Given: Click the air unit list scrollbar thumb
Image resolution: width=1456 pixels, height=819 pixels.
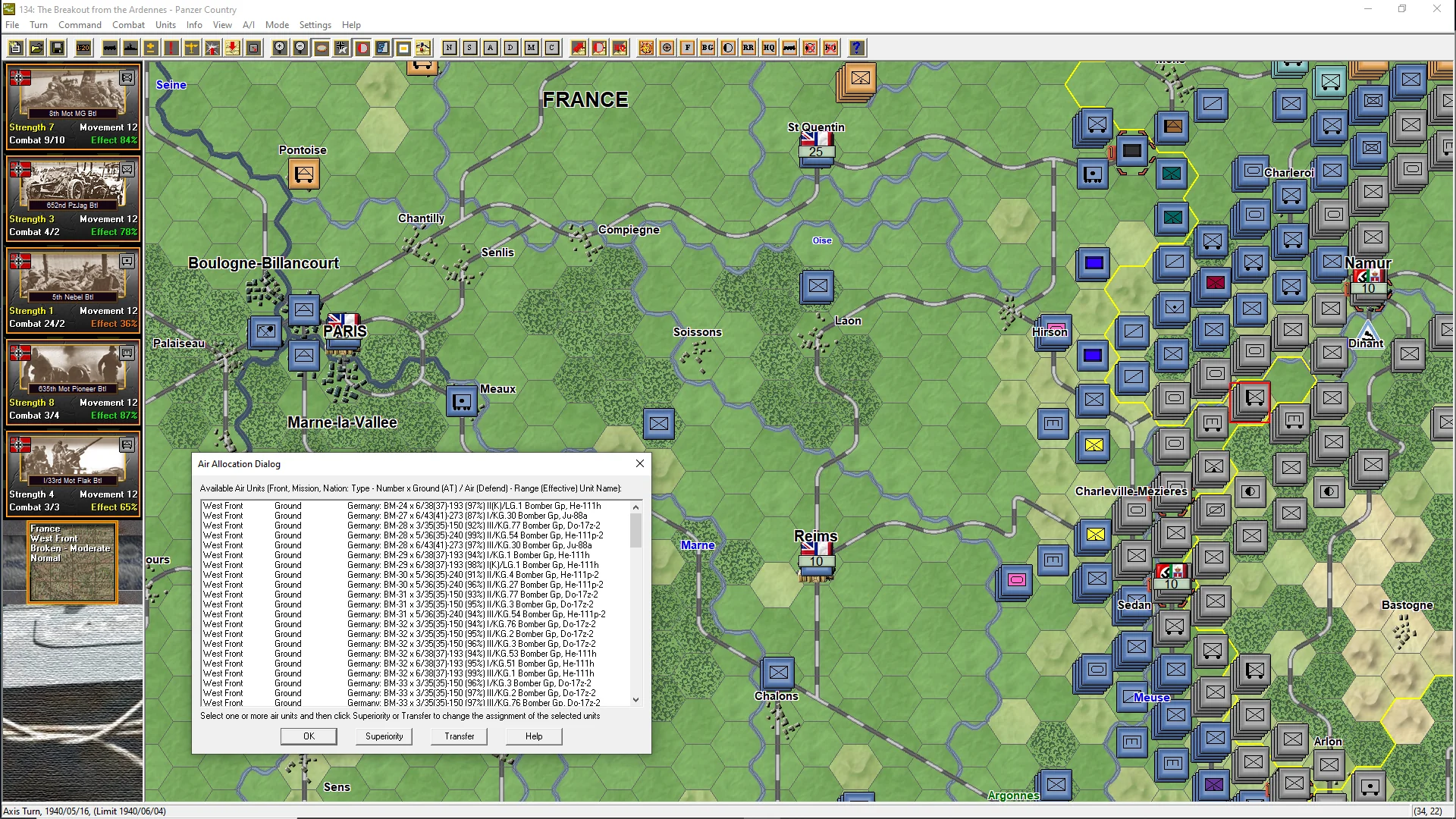Looking at the screenshot, I should click(635, 530).
